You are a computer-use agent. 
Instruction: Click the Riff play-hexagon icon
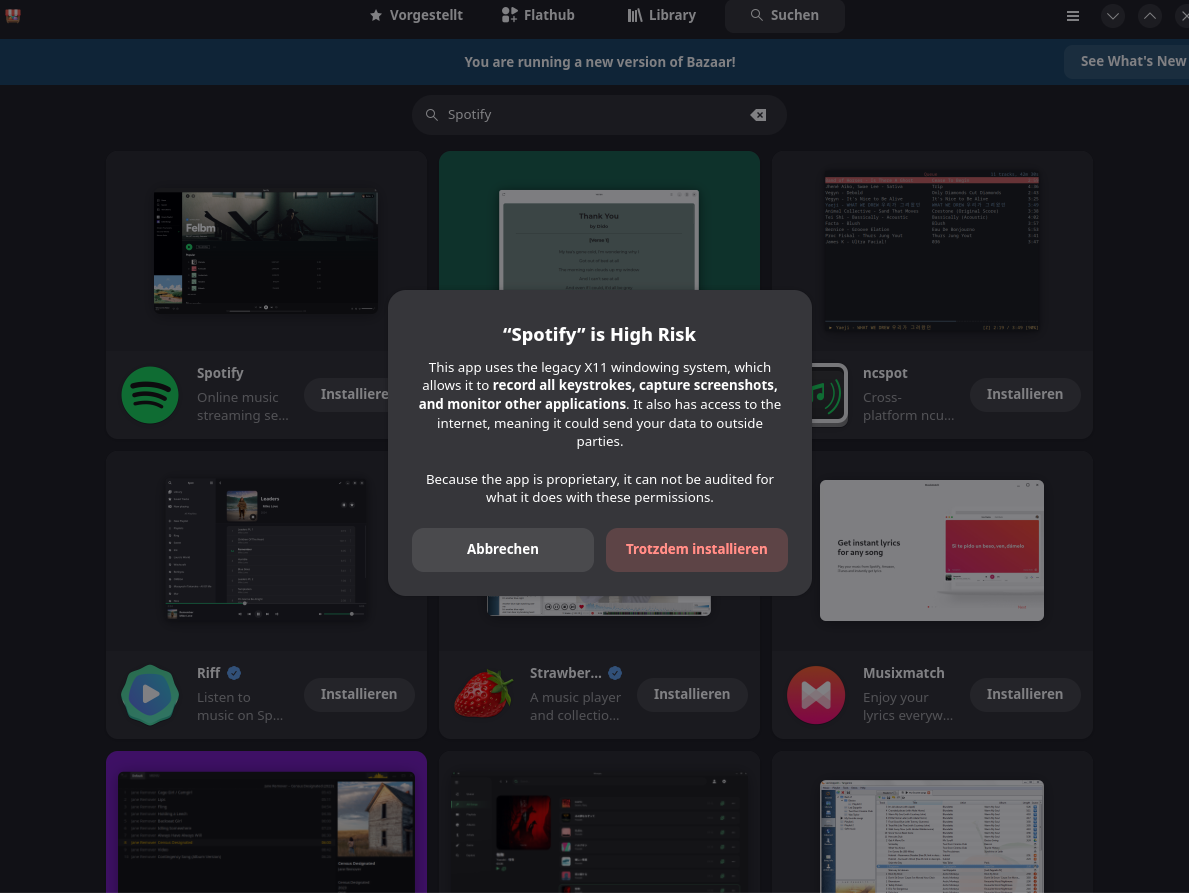click(x=150, y=695)
